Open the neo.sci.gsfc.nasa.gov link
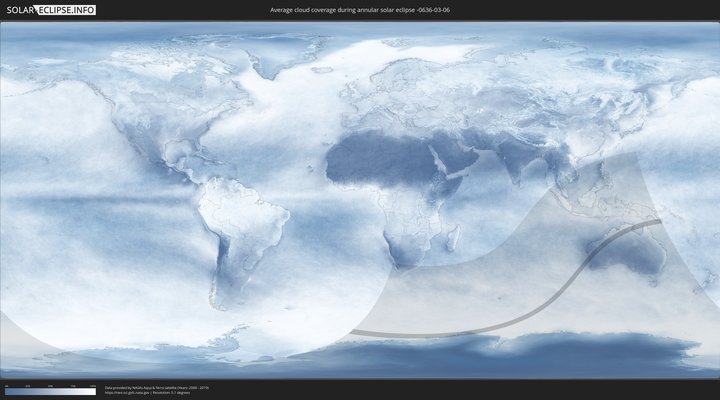Screen dimensions: 720x400 (123, 392)
